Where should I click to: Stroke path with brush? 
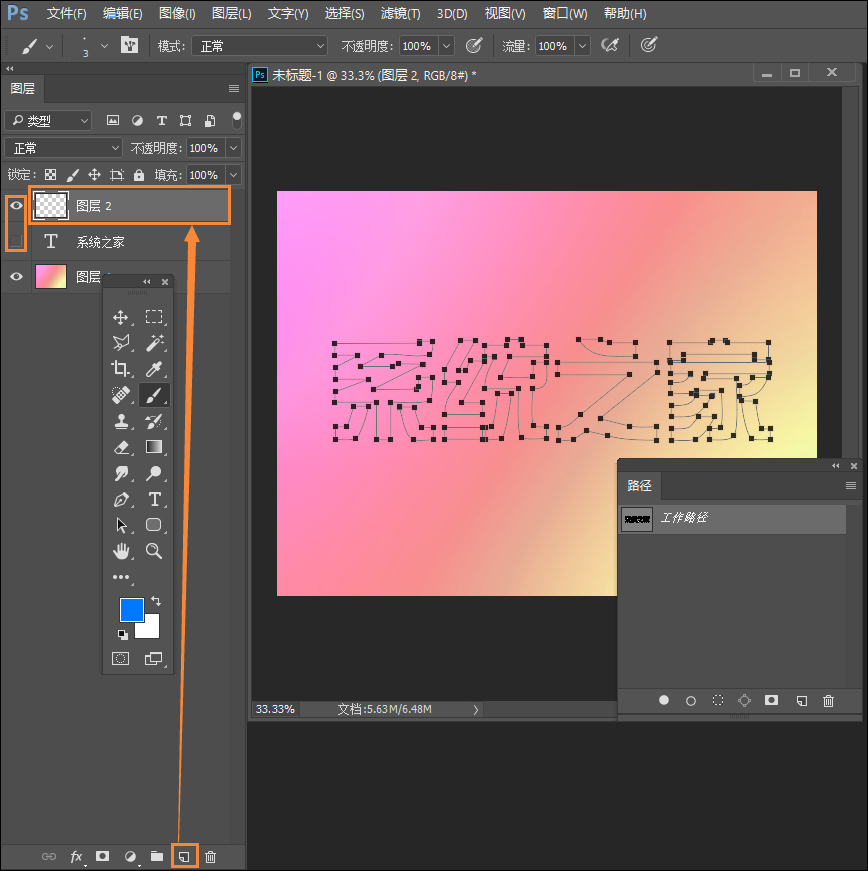(x=691, y=701)
